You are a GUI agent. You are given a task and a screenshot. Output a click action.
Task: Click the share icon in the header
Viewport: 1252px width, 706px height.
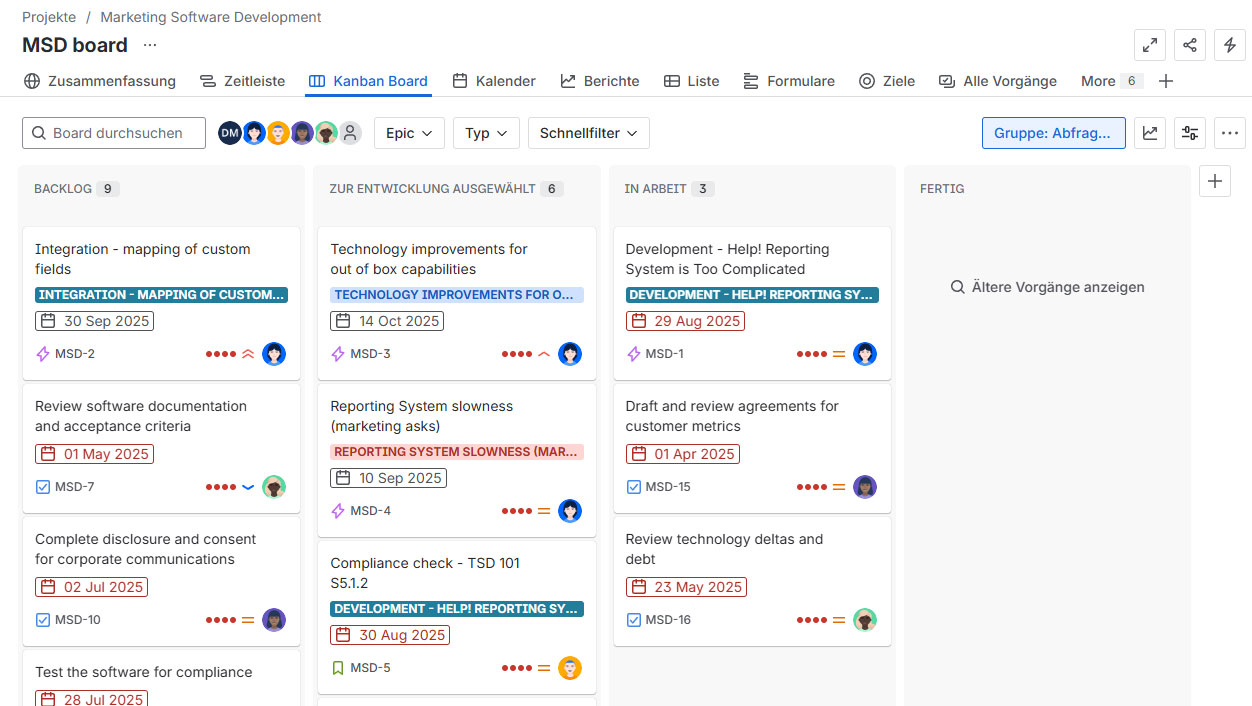point(1190,45)
